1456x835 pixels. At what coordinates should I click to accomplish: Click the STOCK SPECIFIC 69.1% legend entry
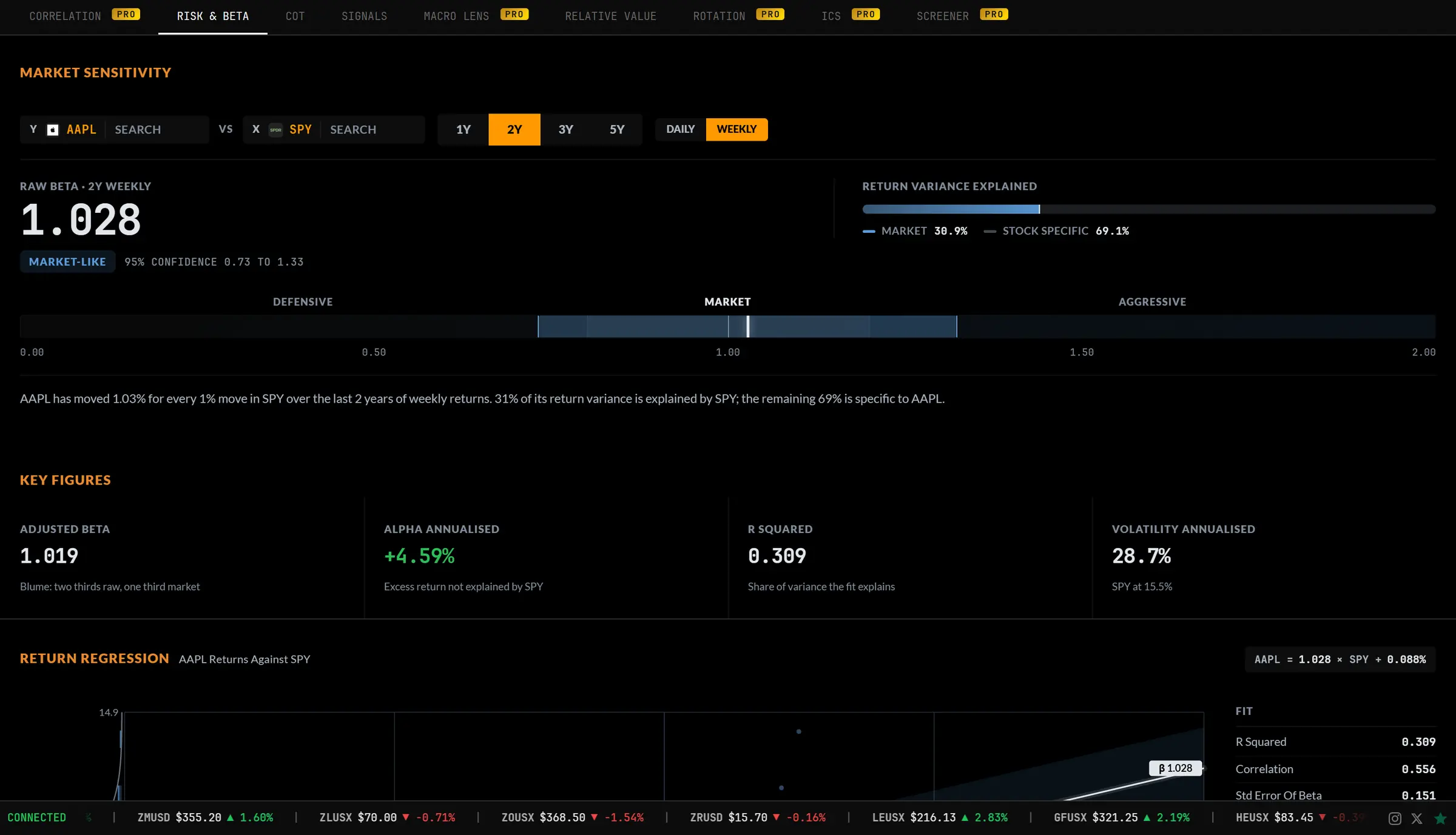(x=1056, y=231)
